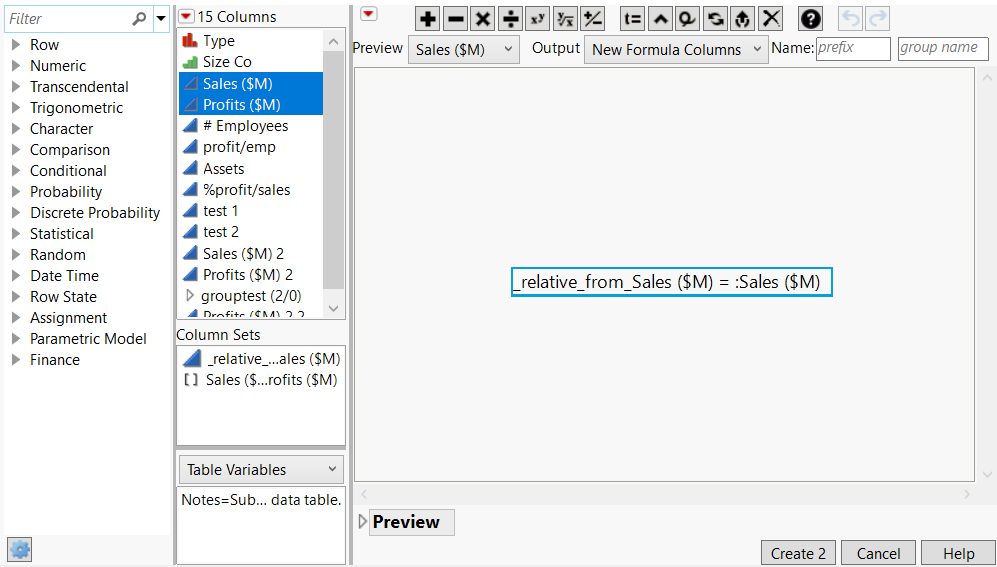This screenshot has height=567, width=997.
Task: Expand the Row function category
Action: pyautogui.click(x=17, y=44)
